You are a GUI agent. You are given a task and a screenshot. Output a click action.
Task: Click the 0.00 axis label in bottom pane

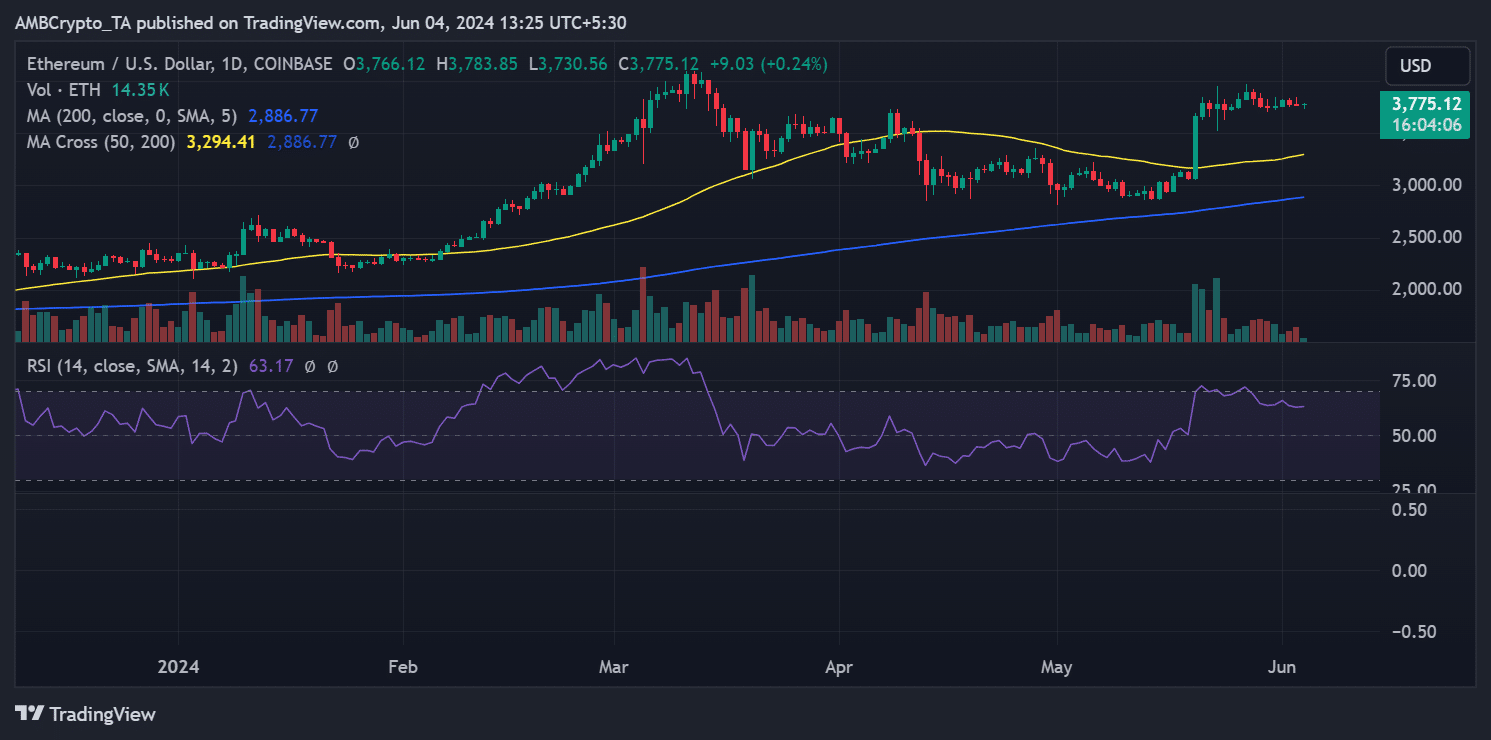tap(1408, 570)
